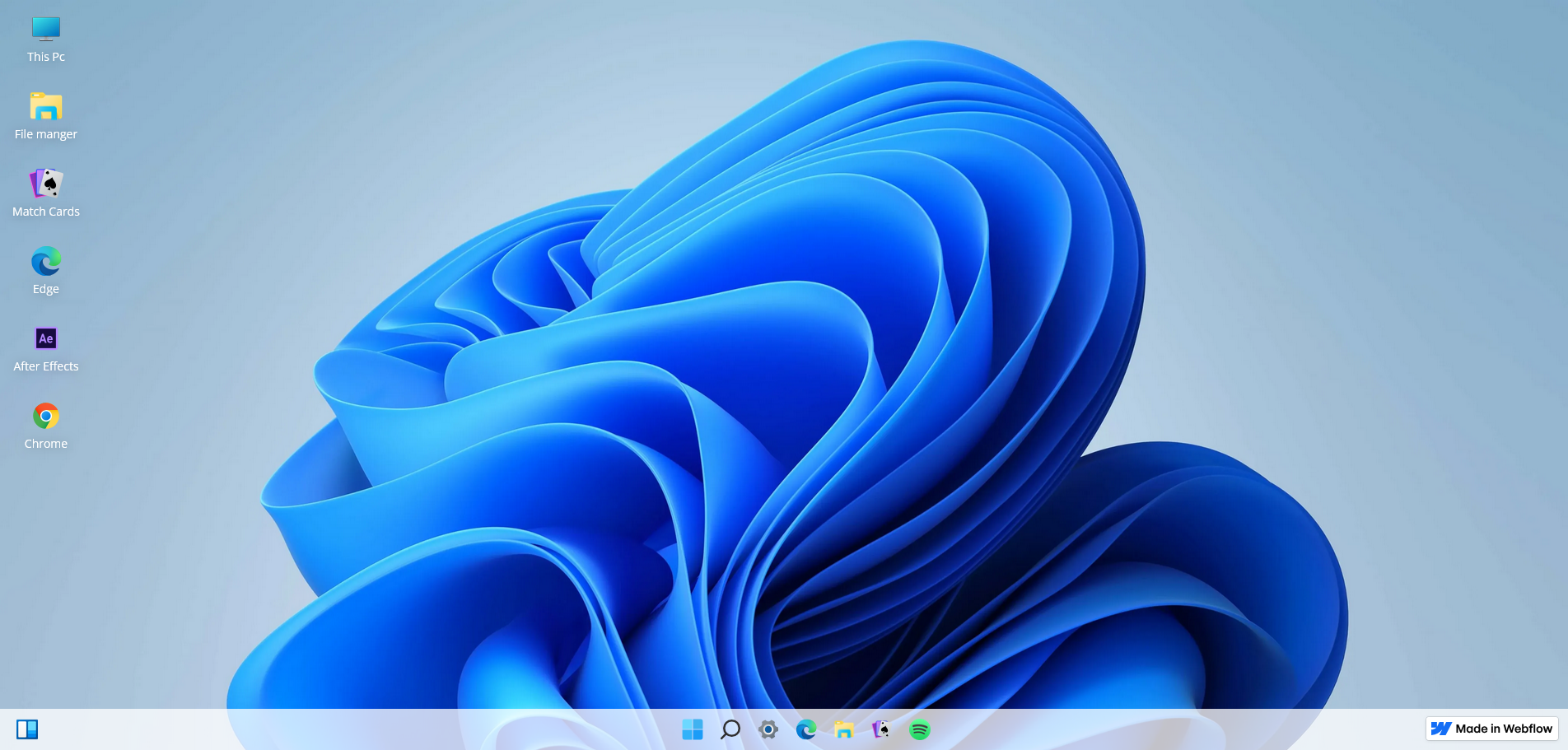Click the Made in Webflow badge
1568x750 pixels.
coord(1491,729)
